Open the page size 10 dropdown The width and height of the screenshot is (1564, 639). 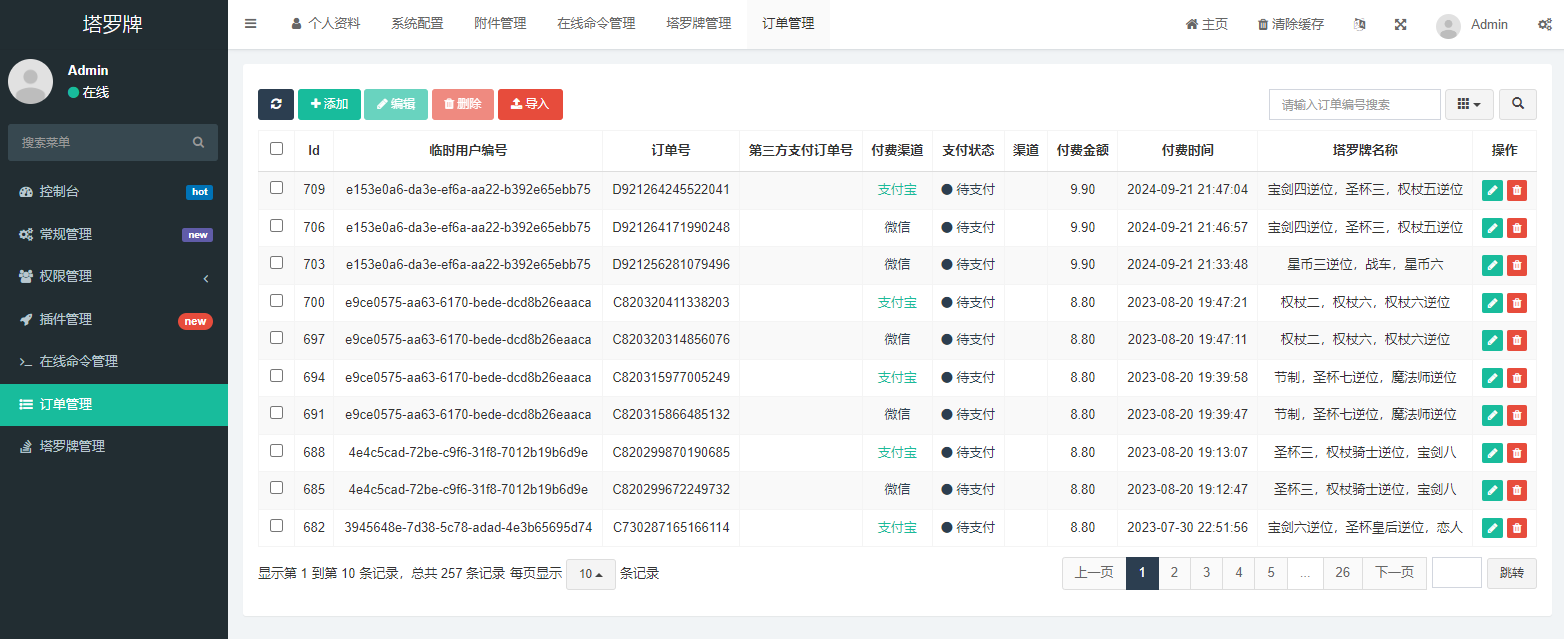591,574
